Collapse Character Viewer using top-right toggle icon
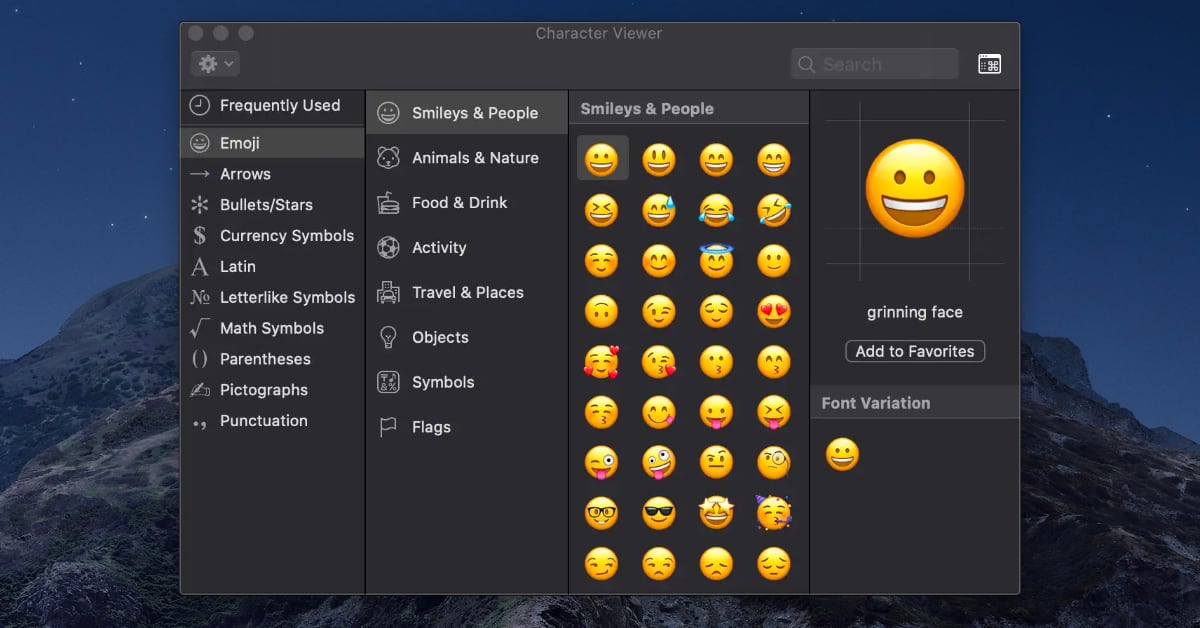The image size is (1200, 628). click(989, 65)
